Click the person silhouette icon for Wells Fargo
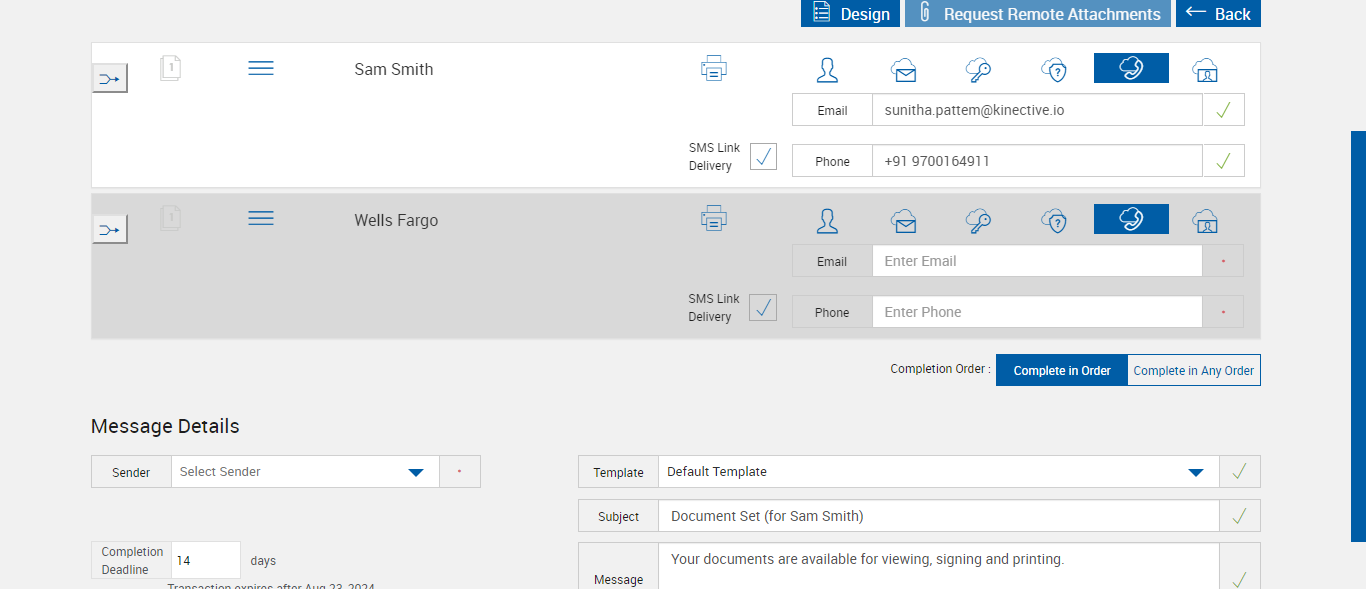This screenshot has height=589, width=1366. [x=827, y=221]
